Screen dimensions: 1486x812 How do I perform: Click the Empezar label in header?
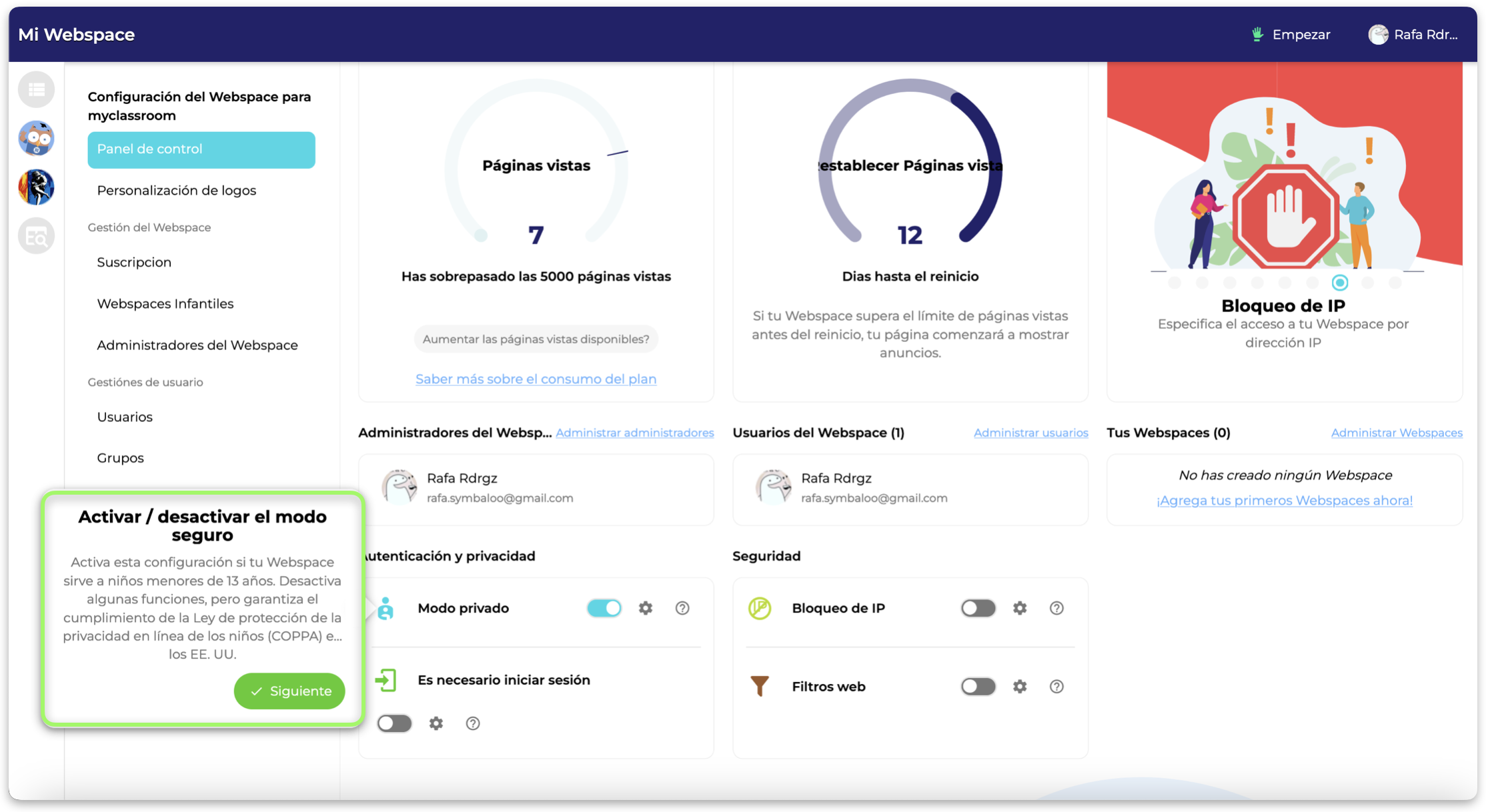point(1301,35)
